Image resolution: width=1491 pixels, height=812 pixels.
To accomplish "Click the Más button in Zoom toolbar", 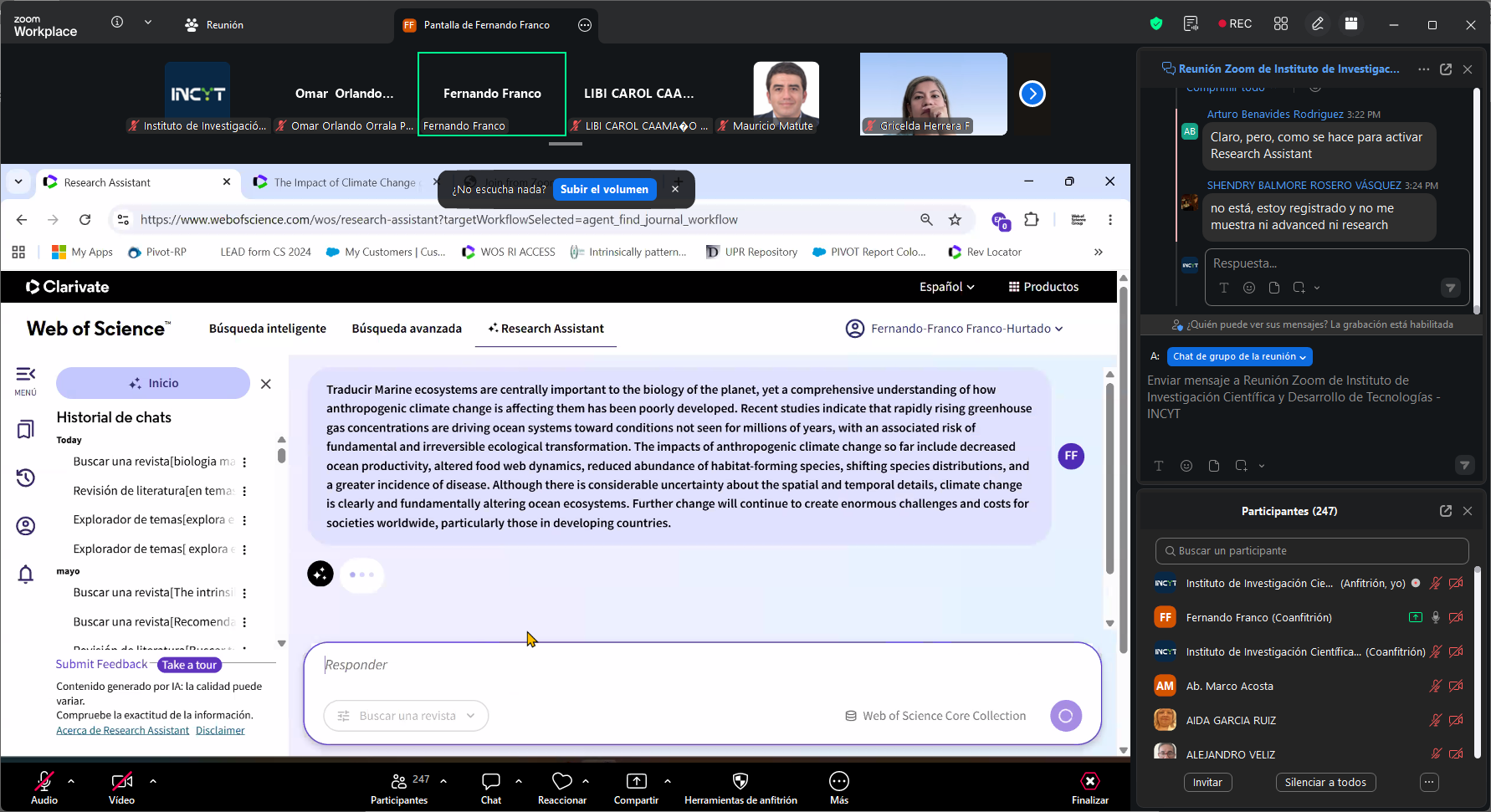I will click(x=839, y=788).
